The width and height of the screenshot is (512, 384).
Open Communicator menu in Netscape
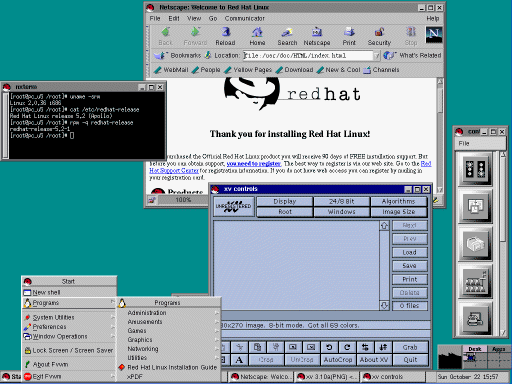coord(245,18)
